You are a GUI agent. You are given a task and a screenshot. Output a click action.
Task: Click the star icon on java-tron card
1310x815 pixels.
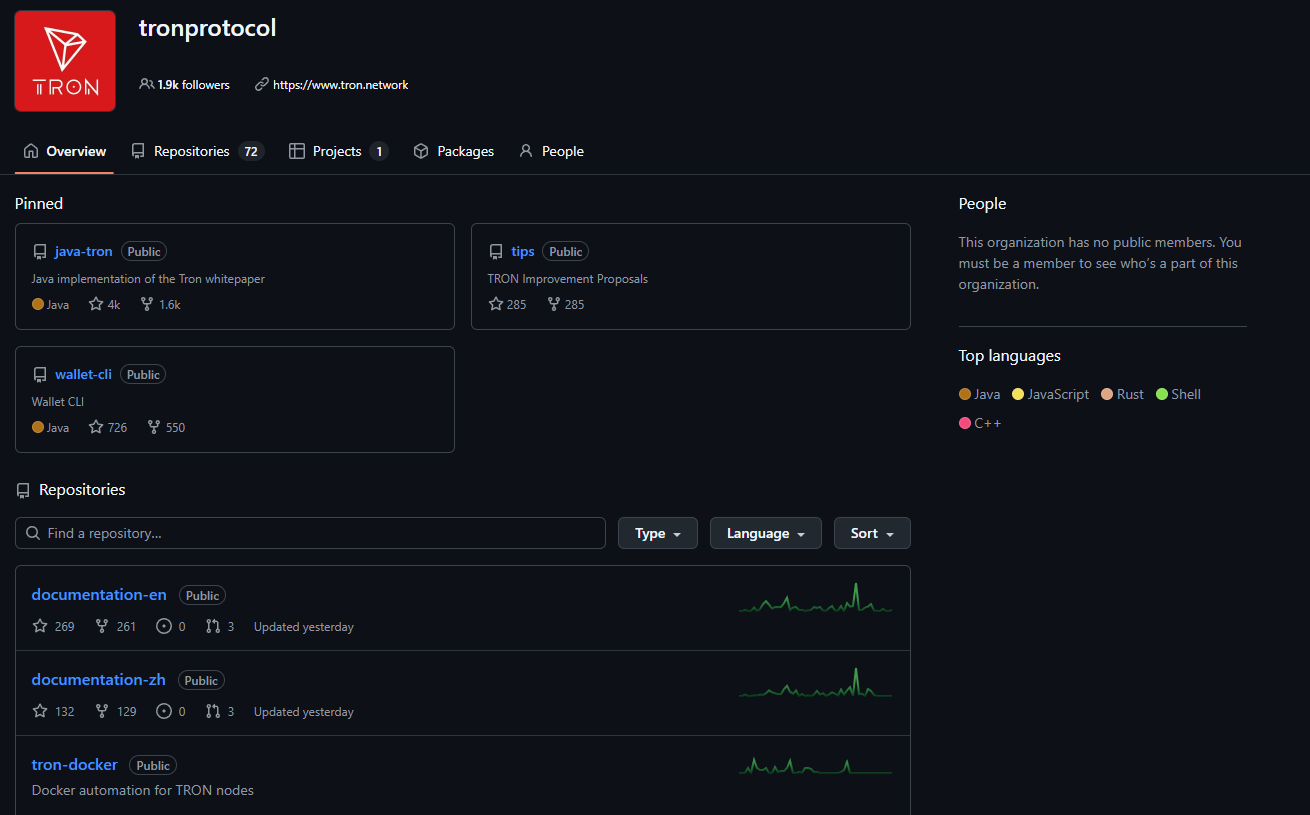coord(96,304)
